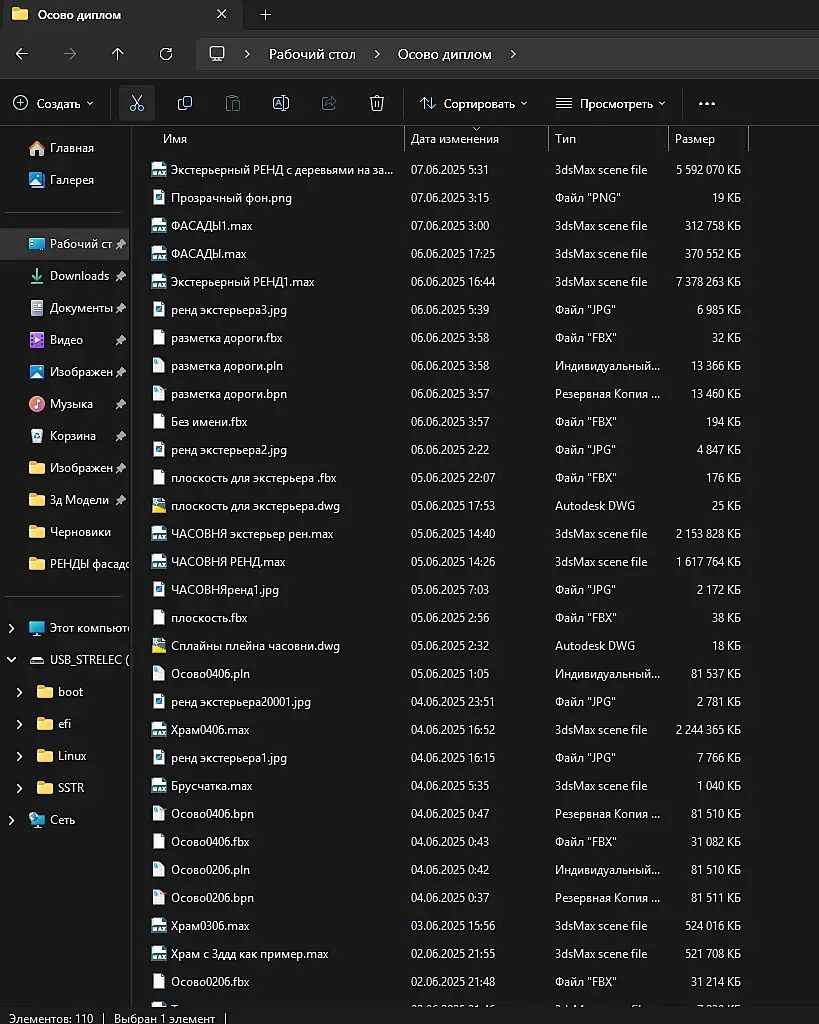Open the Просмотреть dropdown
819x1024 pixels.
(x=610, y=103)
